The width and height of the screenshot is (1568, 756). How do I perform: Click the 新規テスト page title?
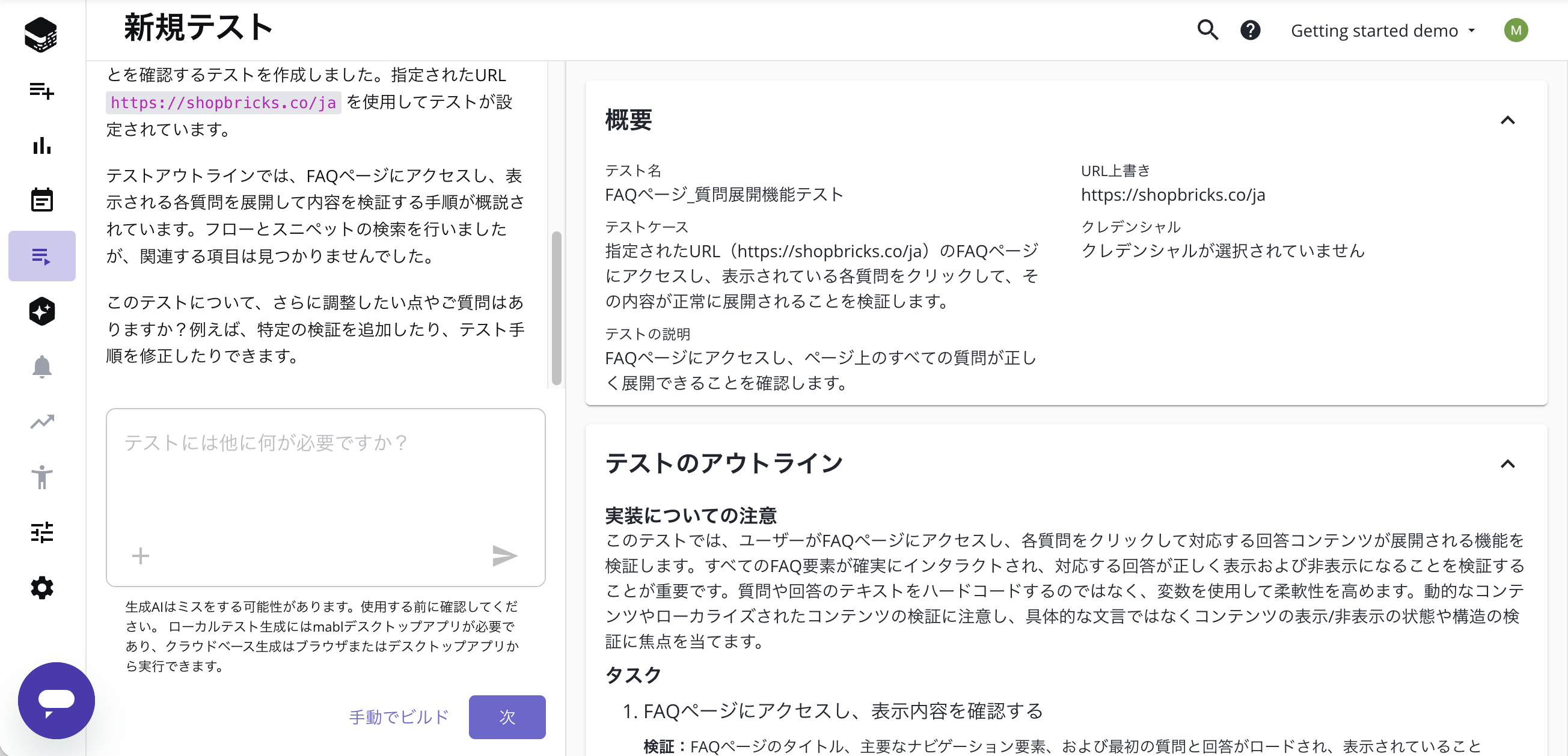198,28
